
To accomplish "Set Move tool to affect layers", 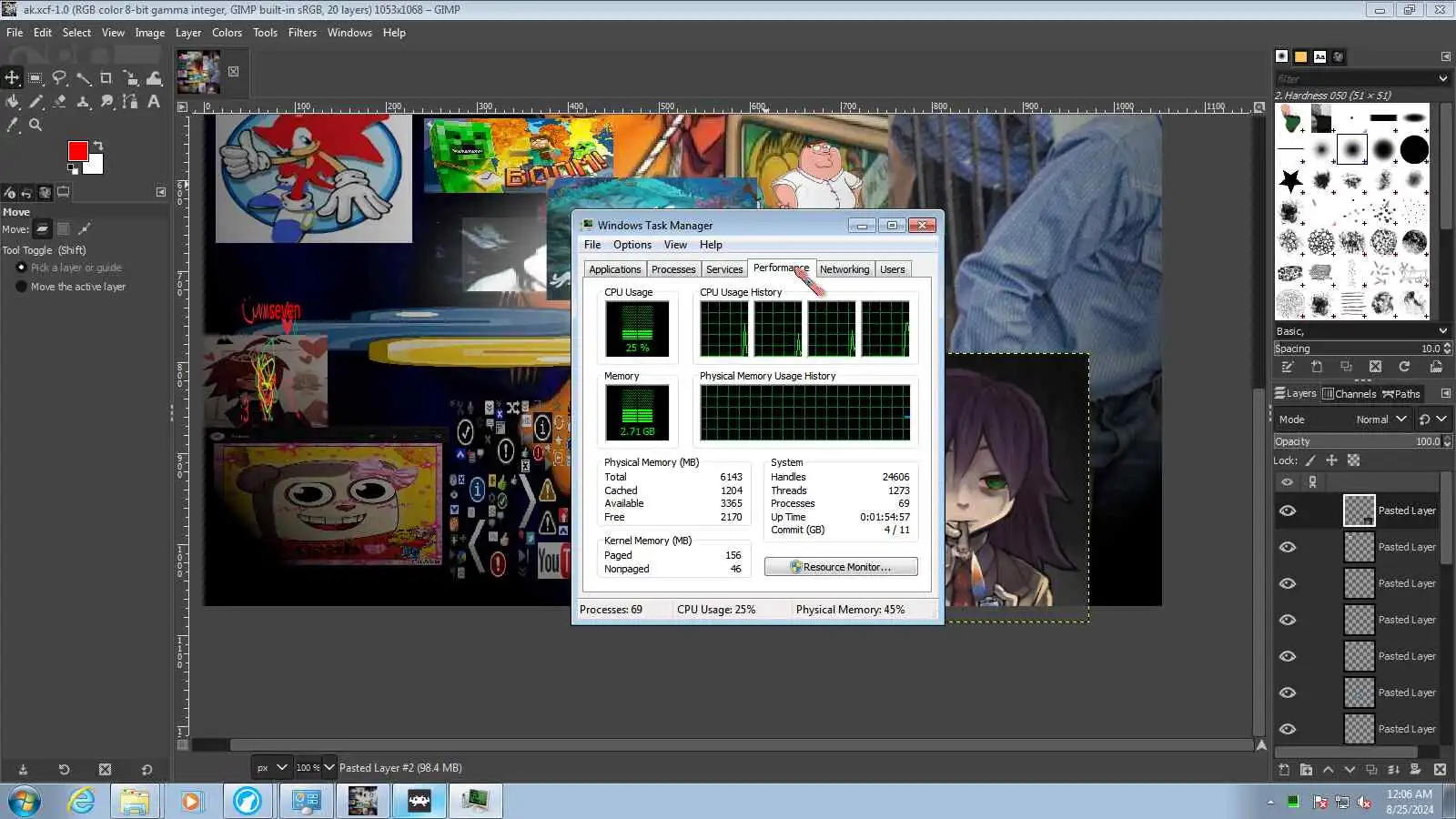I will pyautogui.click(x=43, y=229).
